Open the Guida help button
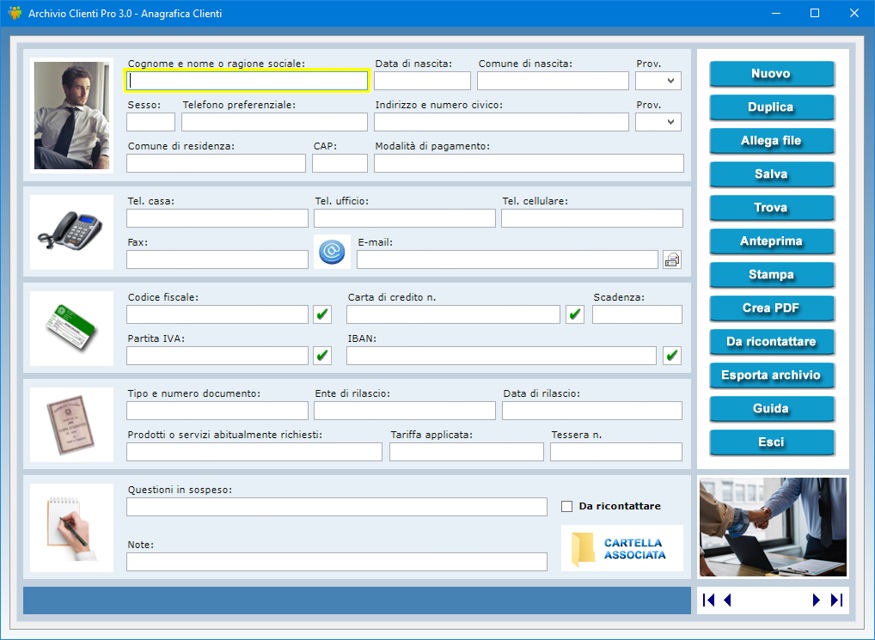The image size is (875, 640). tap(772, 408)
